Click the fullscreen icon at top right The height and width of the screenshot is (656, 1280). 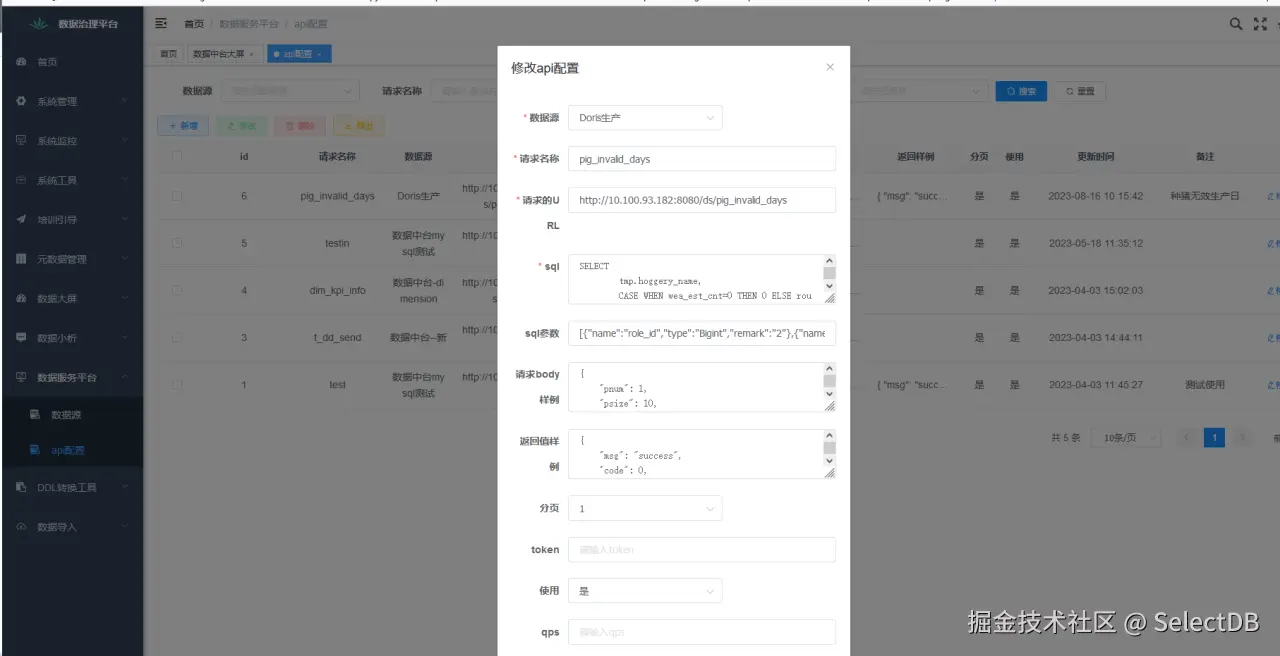click(x=1261, y=23)
